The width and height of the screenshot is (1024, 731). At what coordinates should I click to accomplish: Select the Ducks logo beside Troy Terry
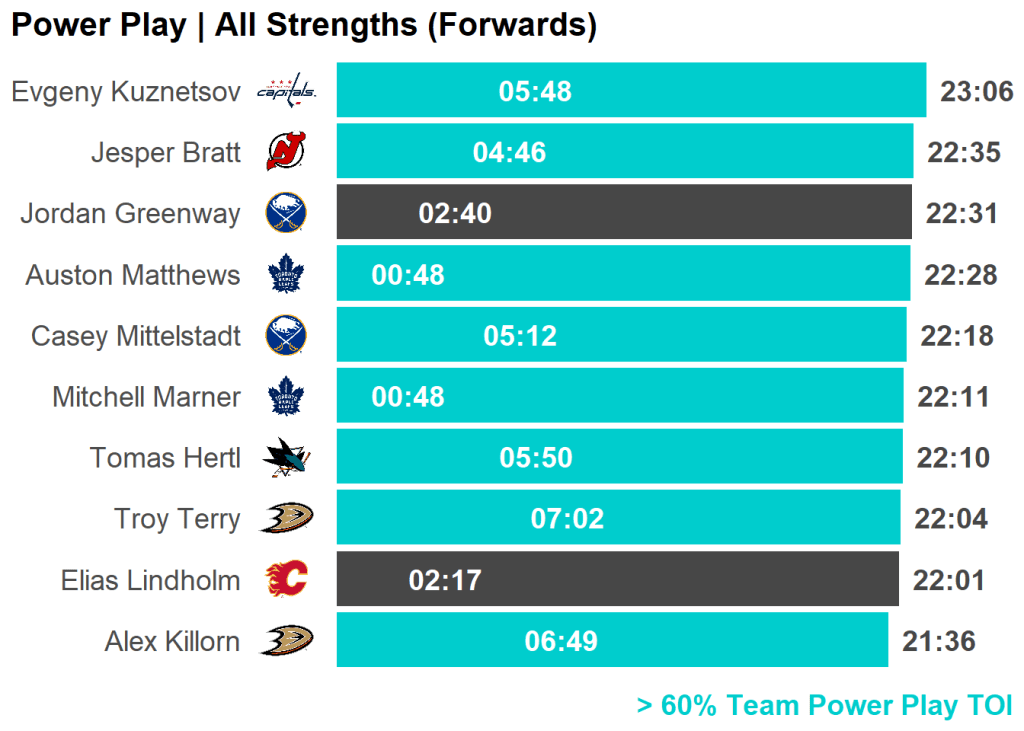click(286, 519)
